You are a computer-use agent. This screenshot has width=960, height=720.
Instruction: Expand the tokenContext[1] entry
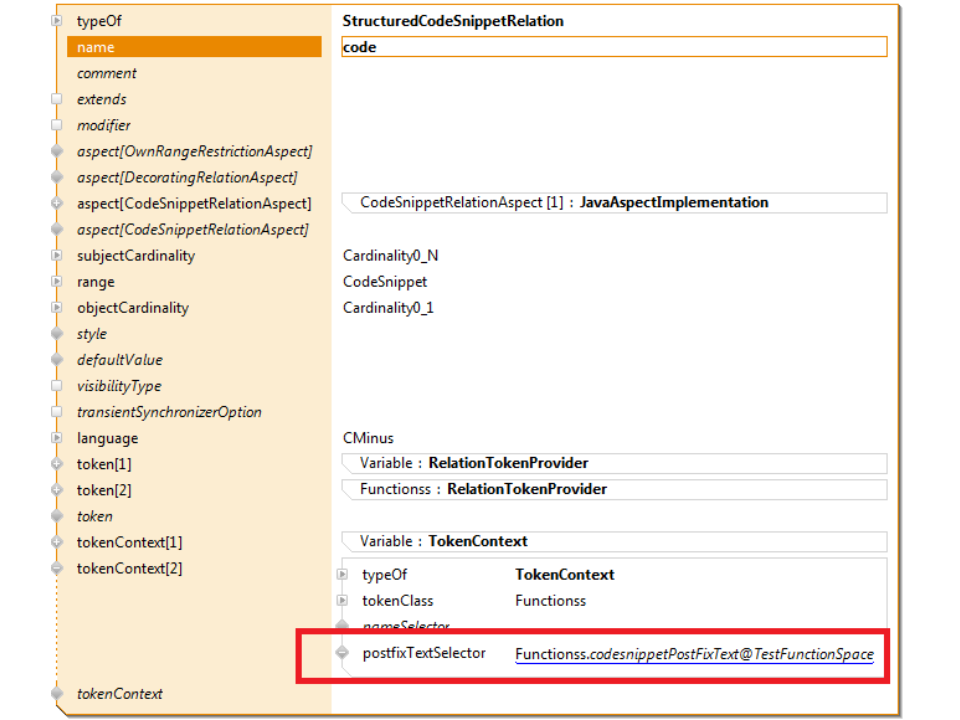pos(57,542)
